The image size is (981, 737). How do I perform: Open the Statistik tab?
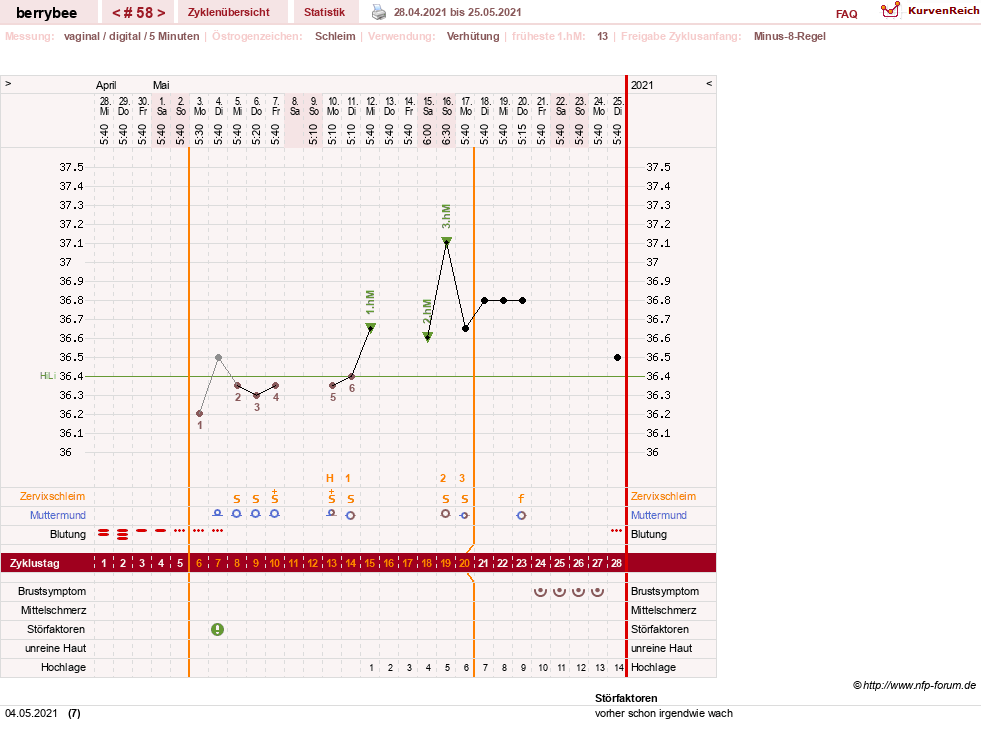[x=324, y=12]
